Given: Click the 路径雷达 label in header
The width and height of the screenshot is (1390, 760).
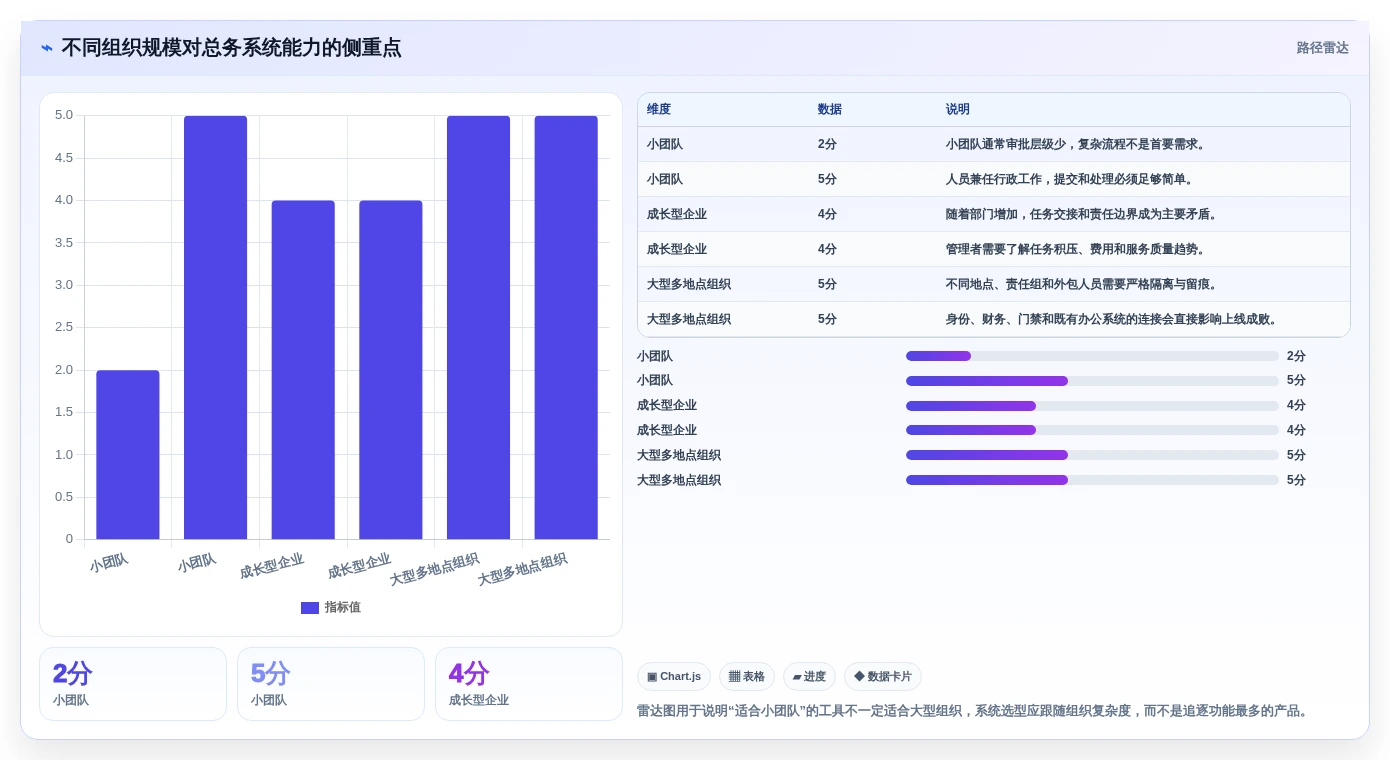Looking at the screenshot, I should pyautogui.click(x=1322, y=48).
